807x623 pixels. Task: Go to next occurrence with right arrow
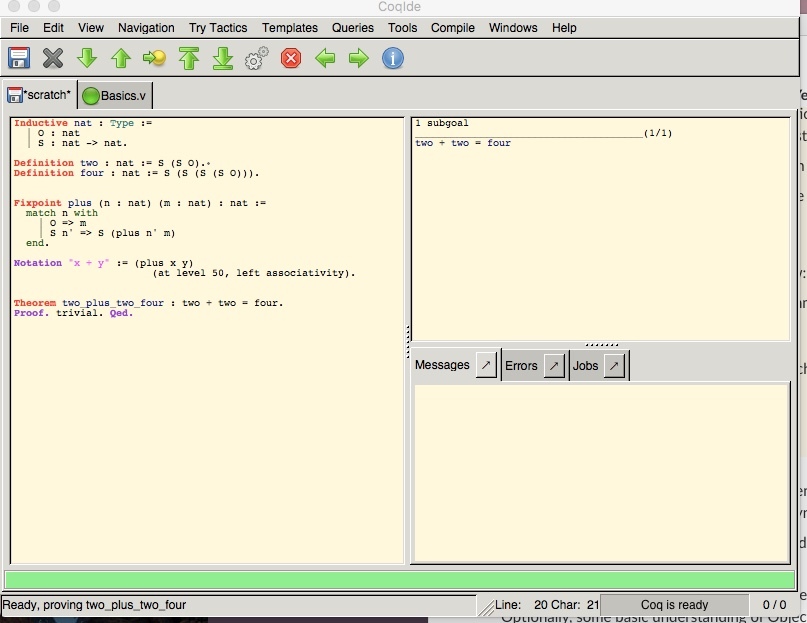pos(359,58)
